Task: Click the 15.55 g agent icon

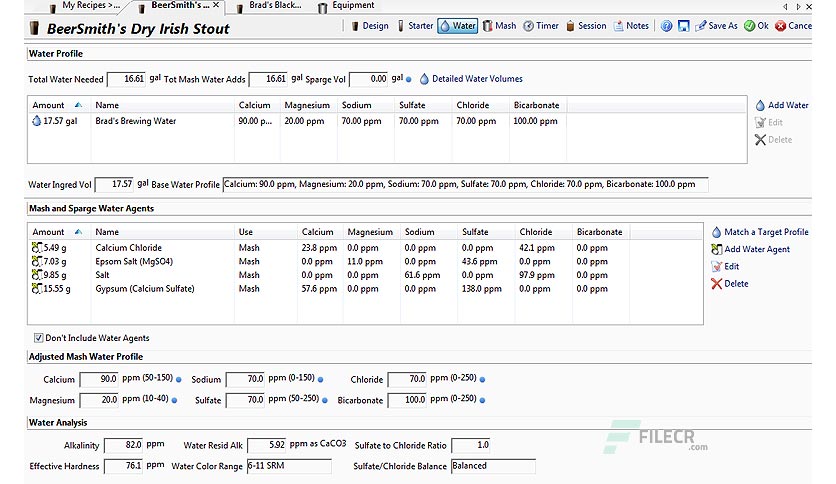Action: 36,288
